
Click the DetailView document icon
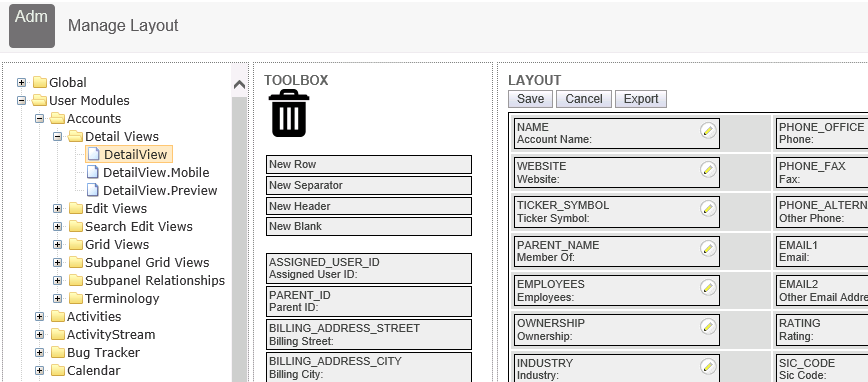94,154
